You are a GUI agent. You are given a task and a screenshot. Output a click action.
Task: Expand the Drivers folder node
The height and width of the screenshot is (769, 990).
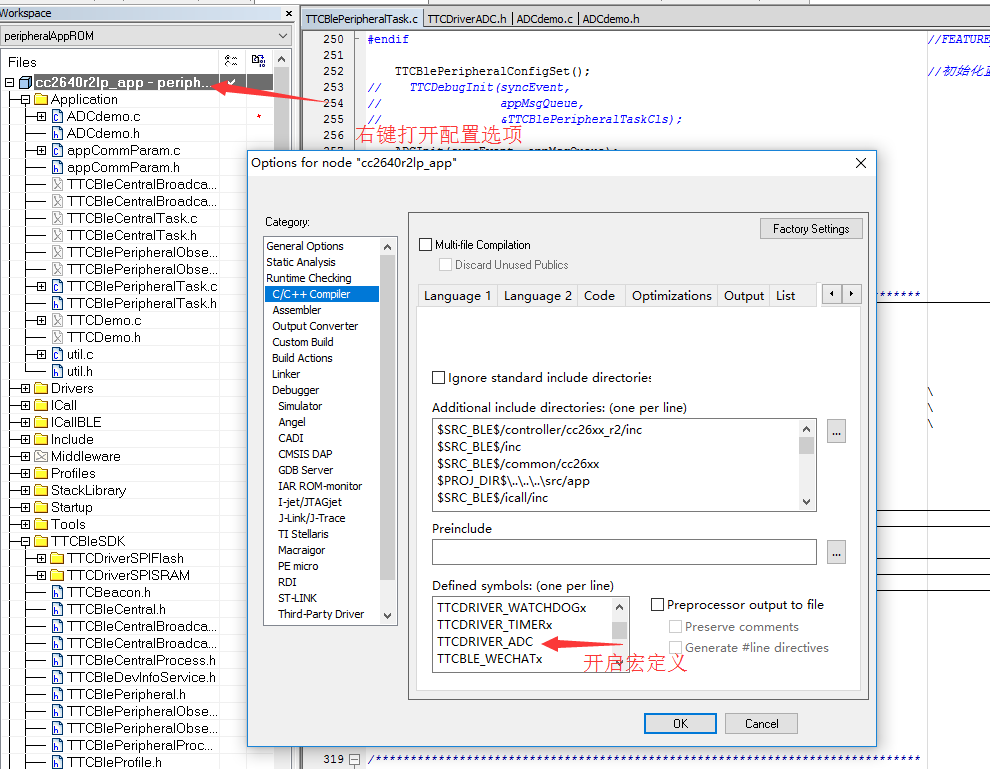25,388
